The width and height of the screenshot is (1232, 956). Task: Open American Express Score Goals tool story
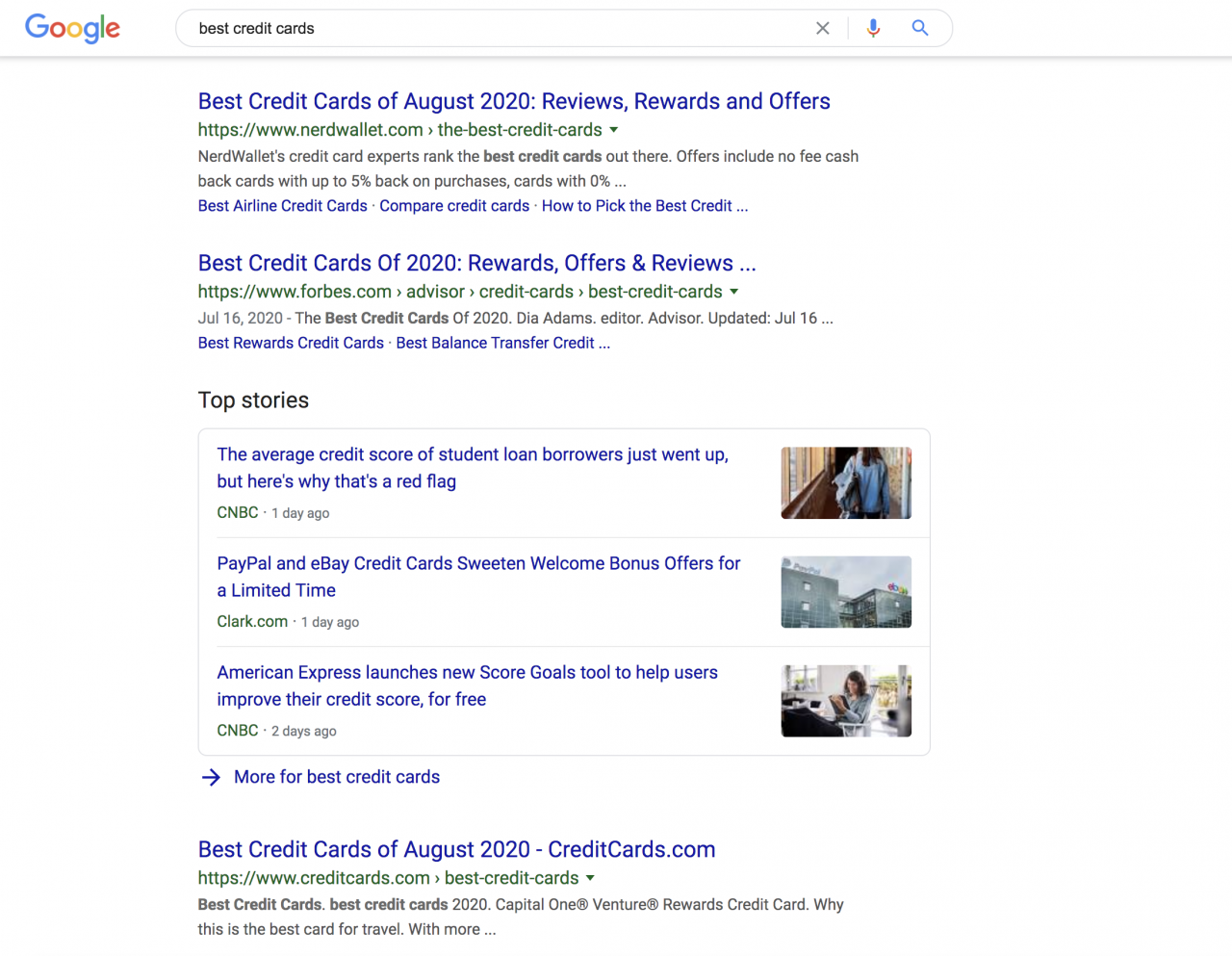tap(467, 685)
